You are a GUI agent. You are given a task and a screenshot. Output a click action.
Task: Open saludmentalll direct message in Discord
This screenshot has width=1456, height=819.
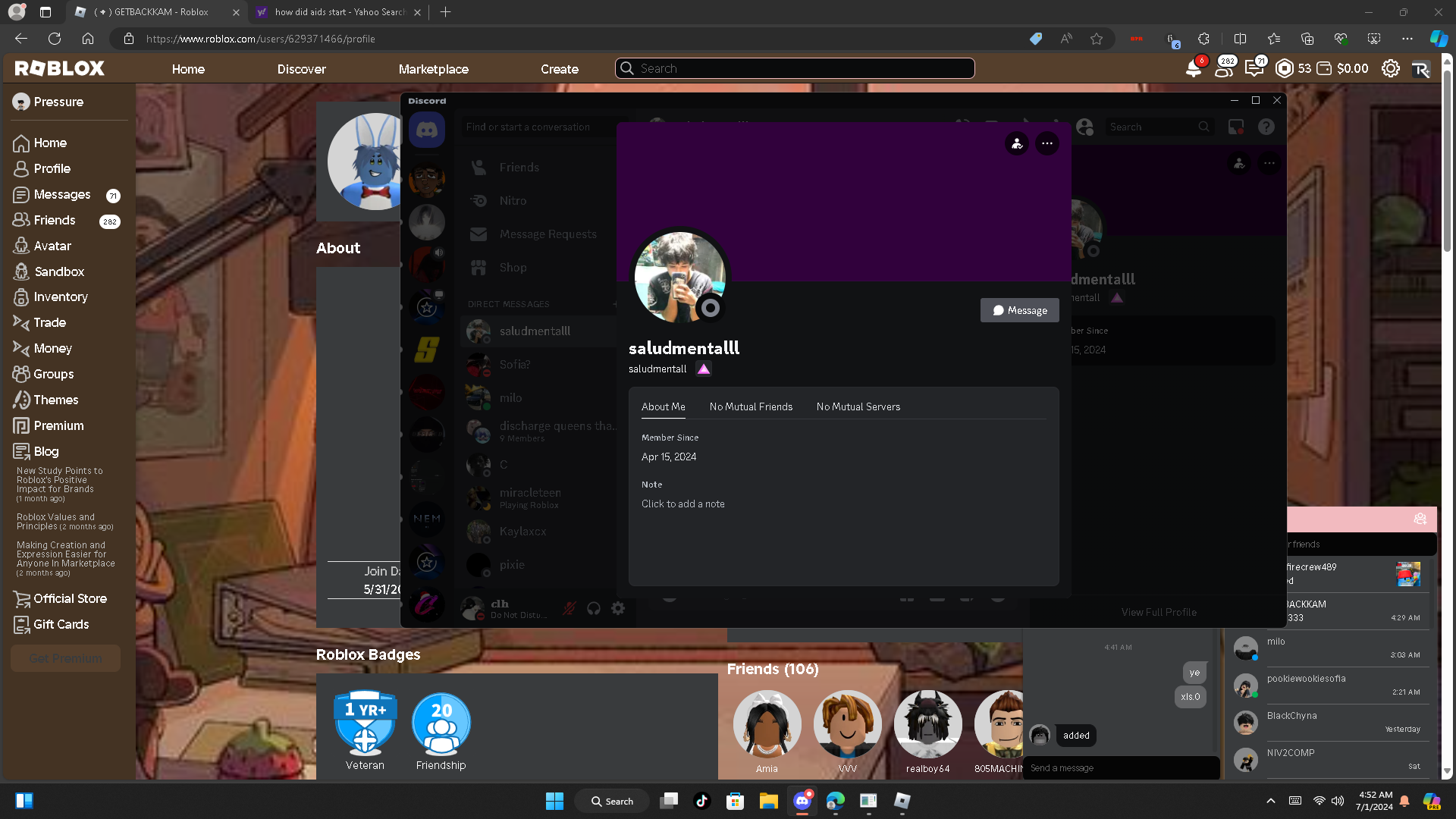[538, 331]
